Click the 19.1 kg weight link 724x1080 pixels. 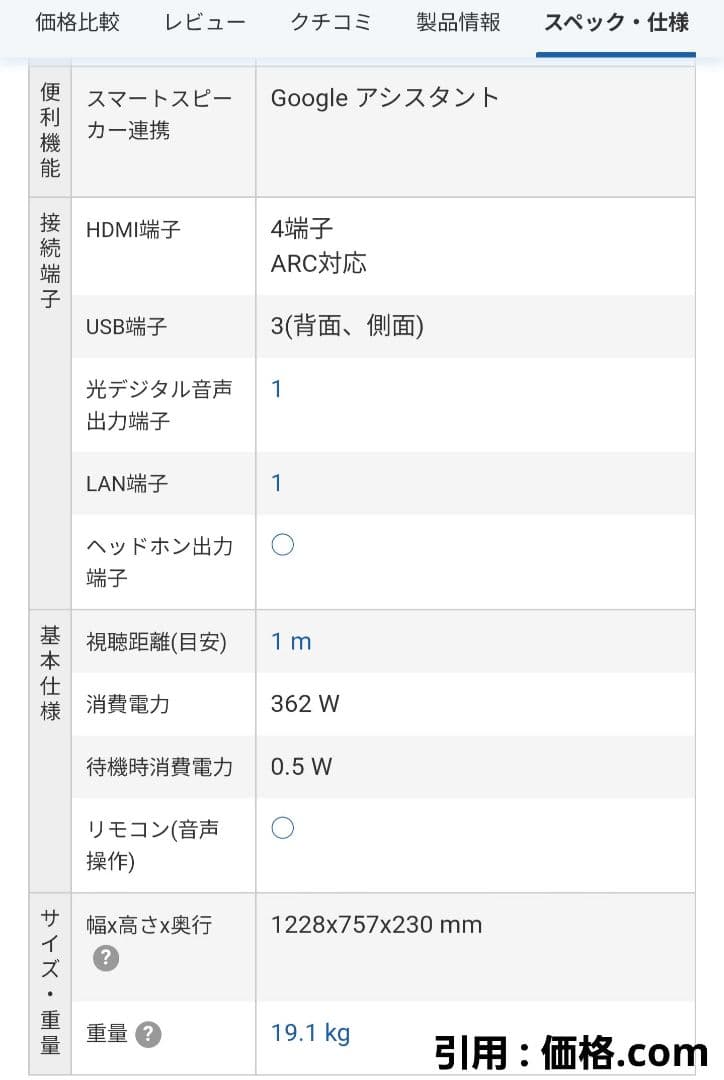(310, 1033)
